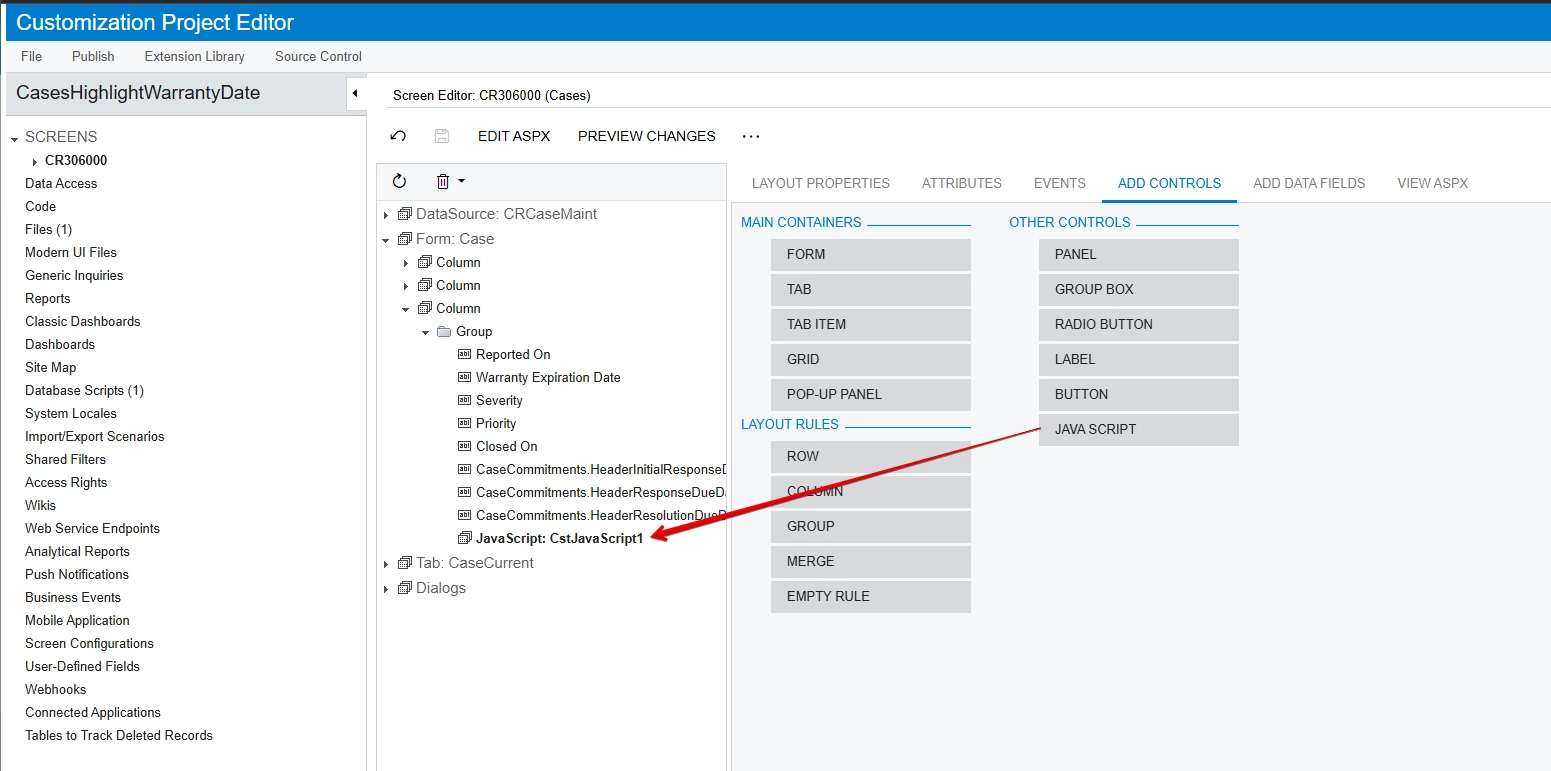Image resolution: width=1551 pixels, height=771 pixels.
Task: Open Files (1) in the project tree
Action: (x=48, y=229)
